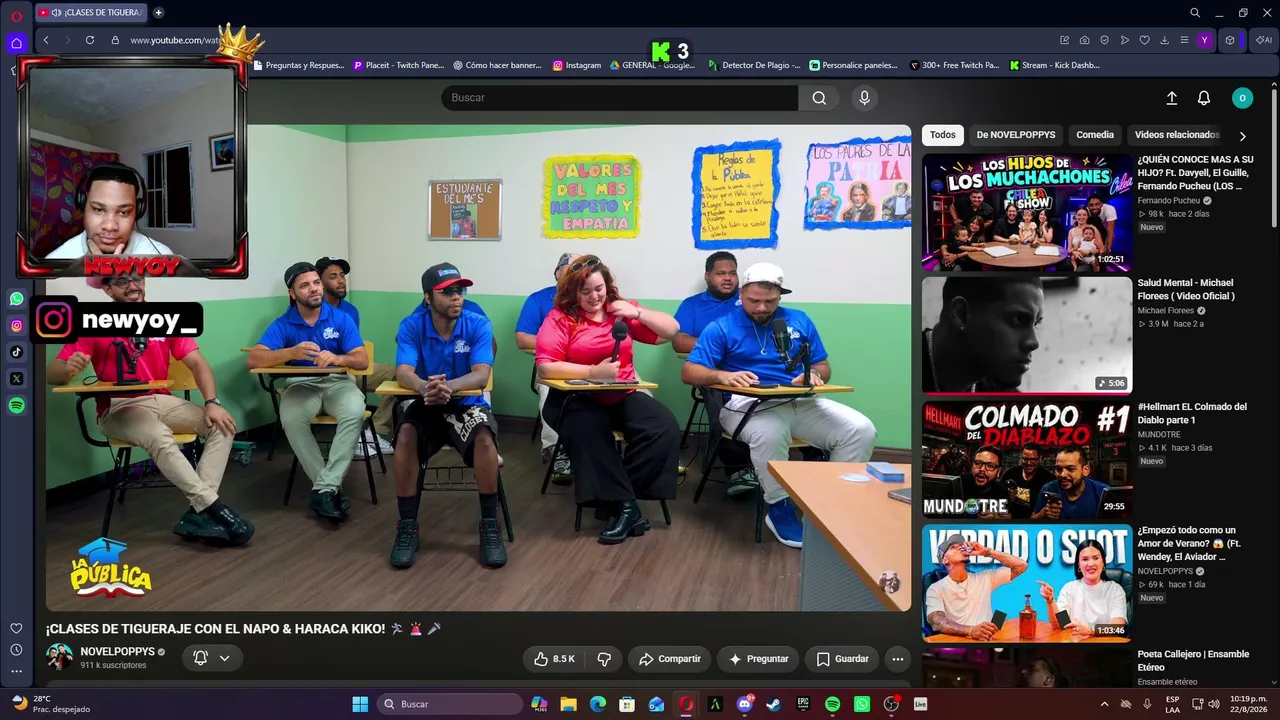This screenshot has height=720, width=1280.
Task: Open the X (Twitter) sidebar panel
Action: (16, 379)
